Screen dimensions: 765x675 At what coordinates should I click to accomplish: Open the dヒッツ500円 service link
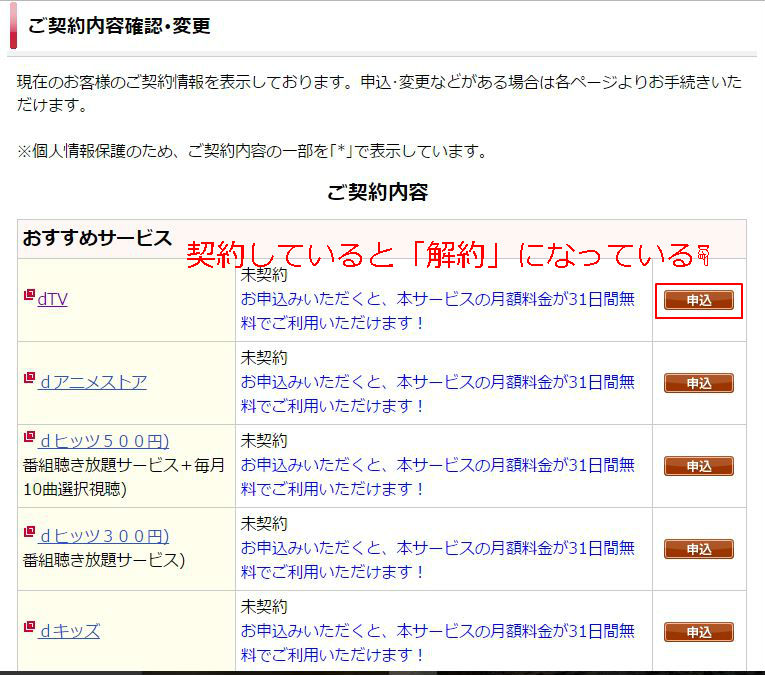tap(103, 441)
